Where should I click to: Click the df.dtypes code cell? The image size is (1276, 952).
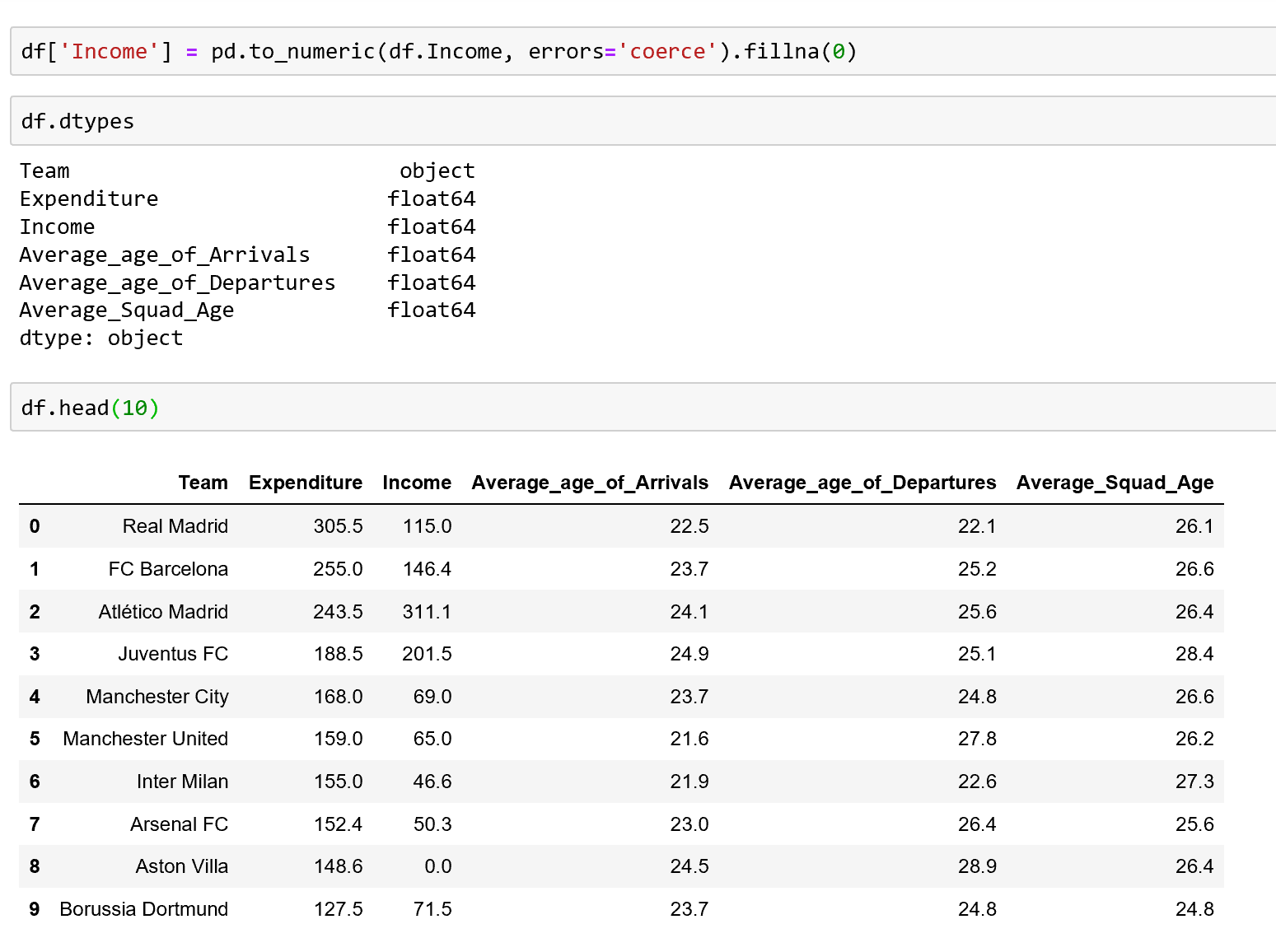point(643,122)
